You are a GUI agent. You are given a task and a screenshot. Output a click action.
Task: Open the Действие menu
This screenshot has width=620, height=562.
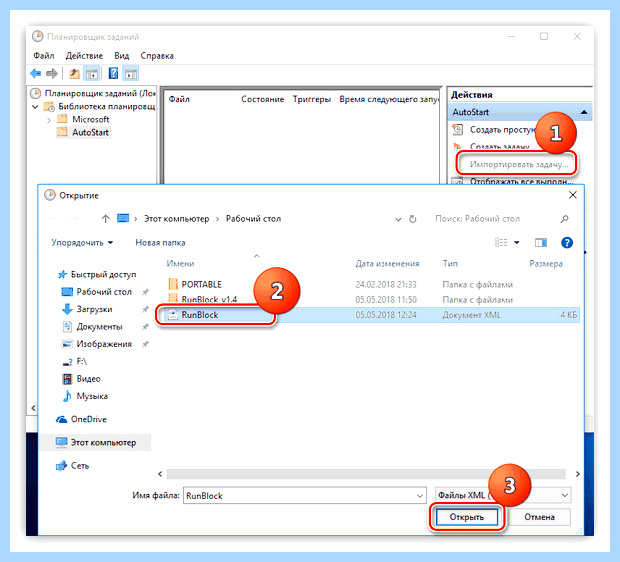point(84,56)
